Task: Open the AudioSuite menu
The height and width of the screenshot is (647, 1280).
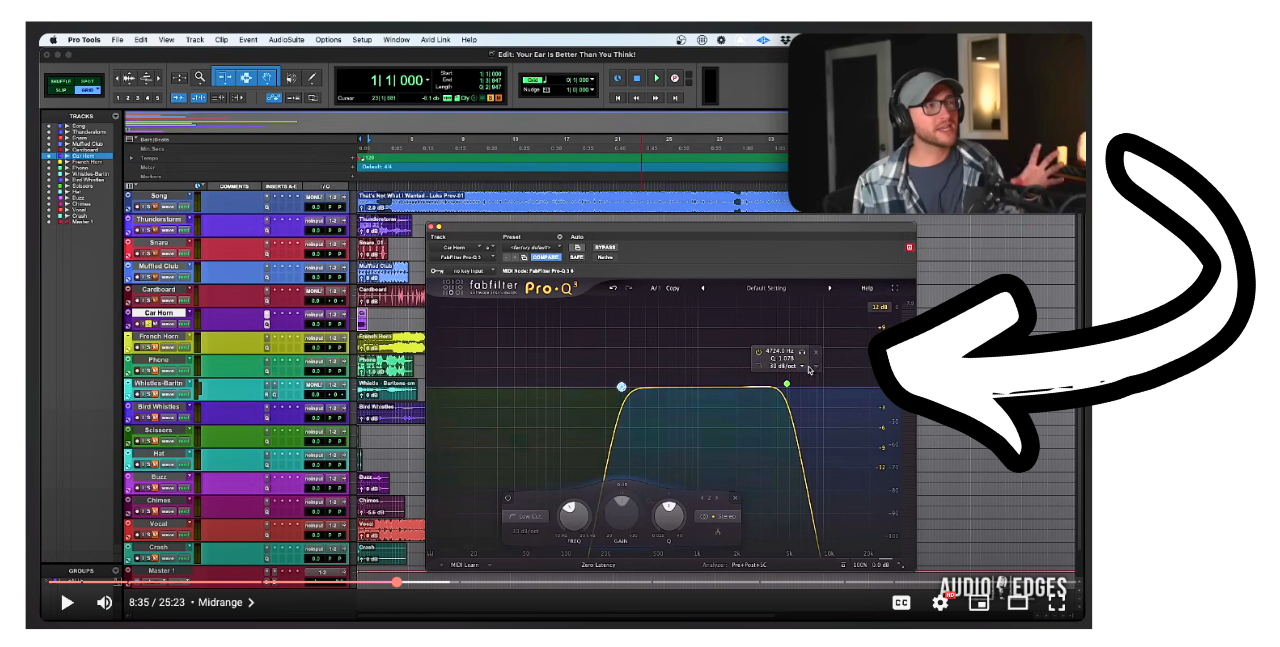Action: point(287,40)
